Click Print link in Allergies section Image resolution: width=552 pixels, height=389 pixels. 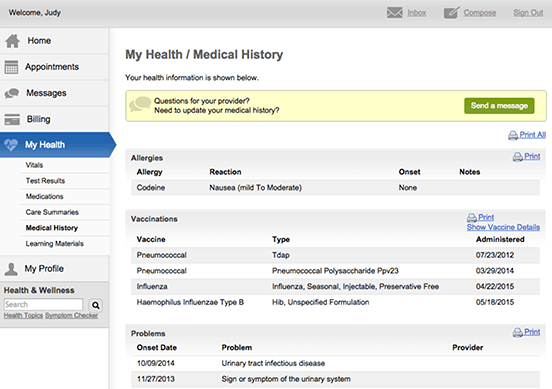532,156
